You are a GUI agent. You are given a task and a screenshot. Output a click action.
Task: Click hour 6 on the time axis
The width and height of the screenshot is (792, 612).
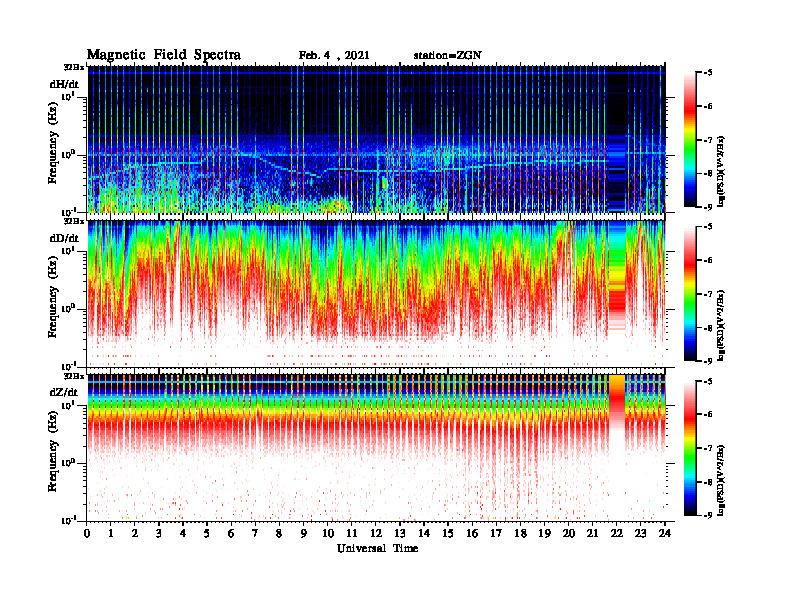tap(231, 533)
